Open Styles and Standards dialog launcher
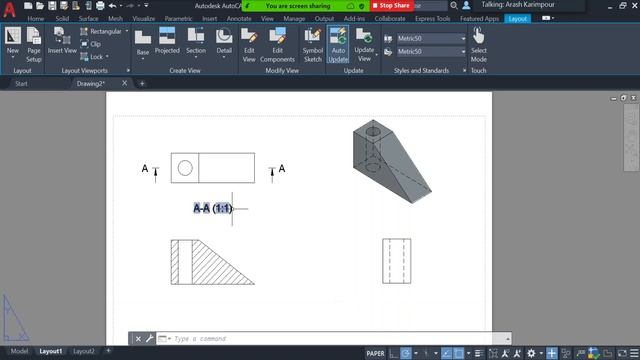640x360 pixels. coord(464,71)
